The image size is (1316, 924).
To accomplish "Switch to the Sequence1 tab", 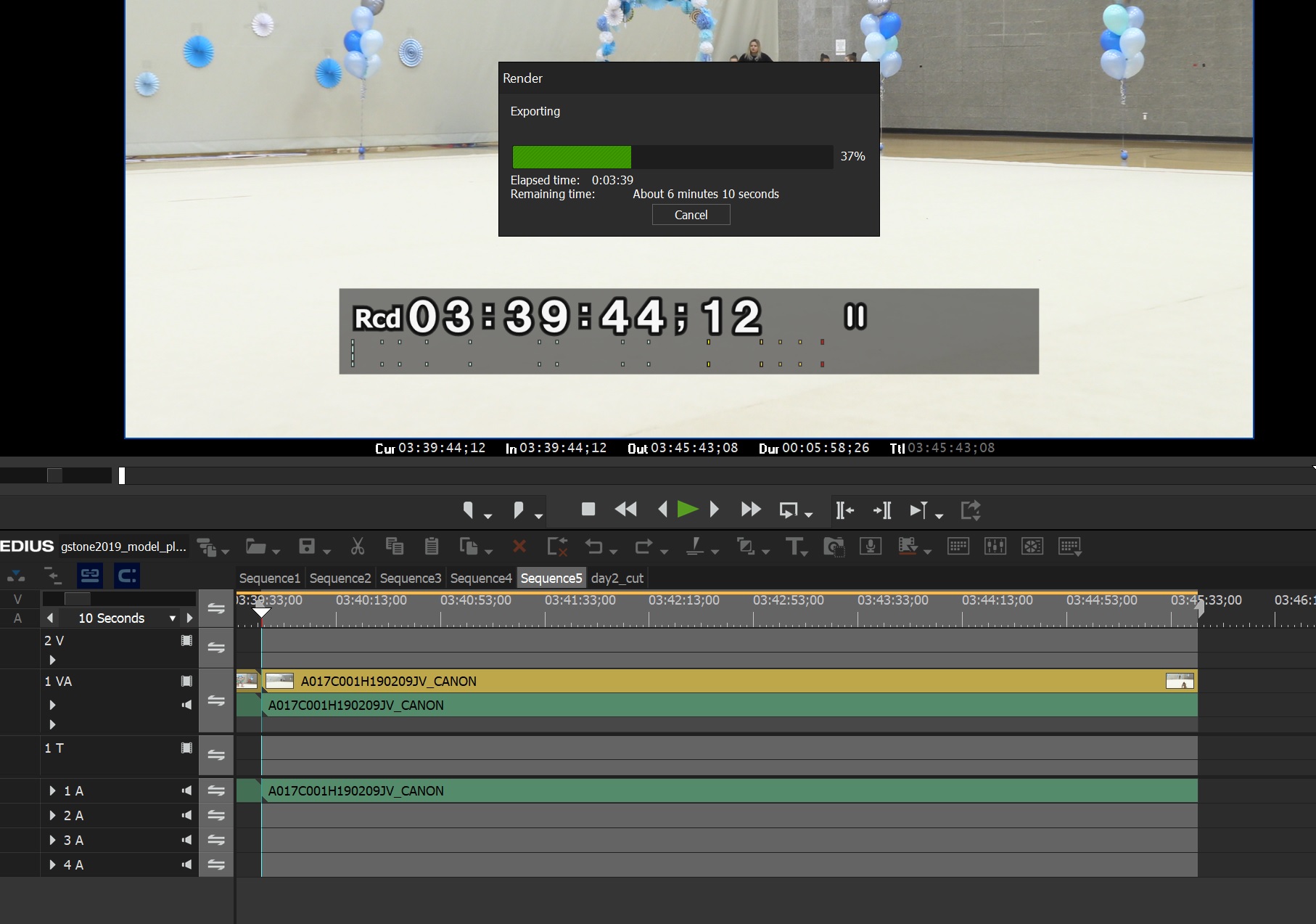I will (269, 578).
